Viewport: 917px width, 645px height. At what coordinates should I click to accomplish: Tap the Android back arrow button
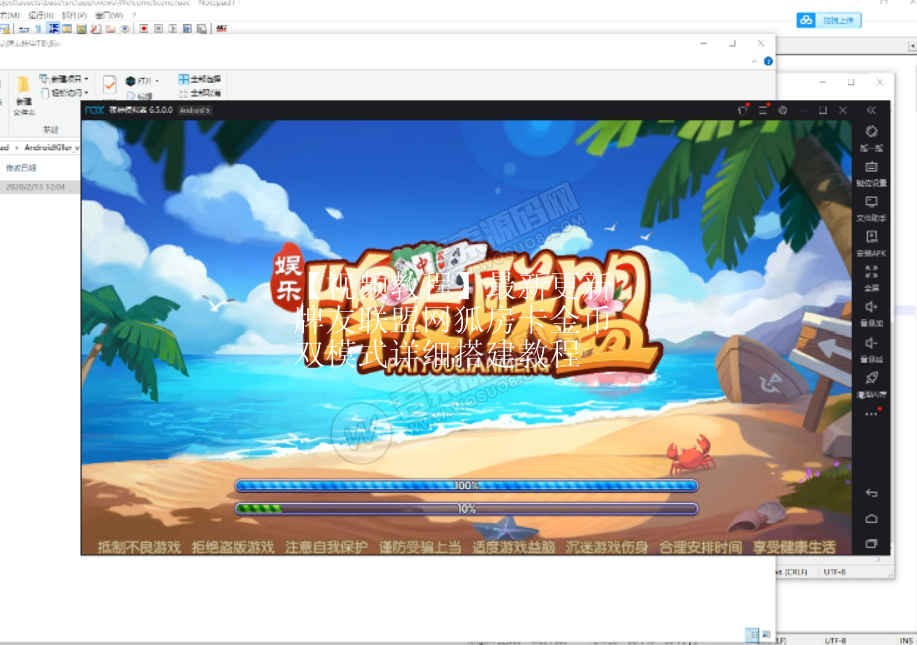tap(871, 493)
